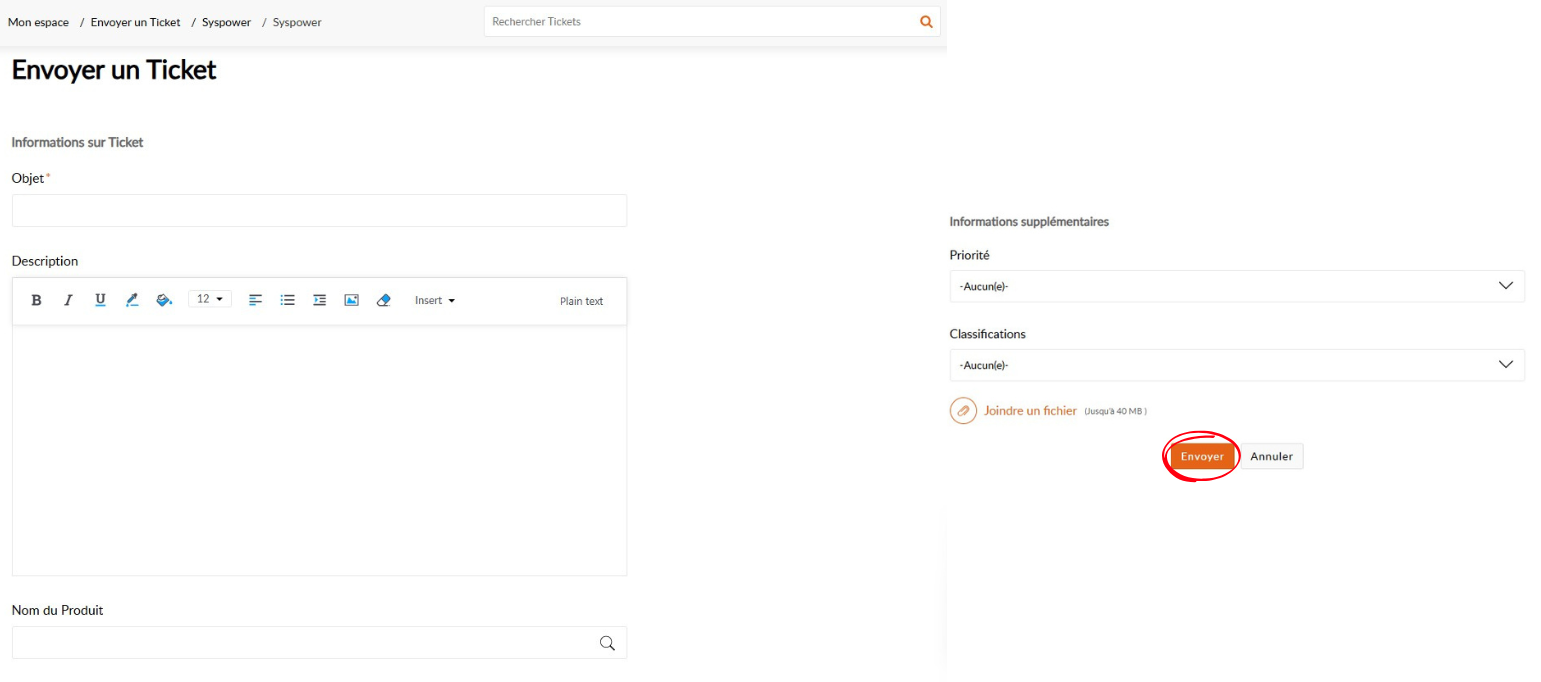Click the insert image icon
Image resolution: width=1541 pixels, height=682 pixels.
tap(351, 300)
